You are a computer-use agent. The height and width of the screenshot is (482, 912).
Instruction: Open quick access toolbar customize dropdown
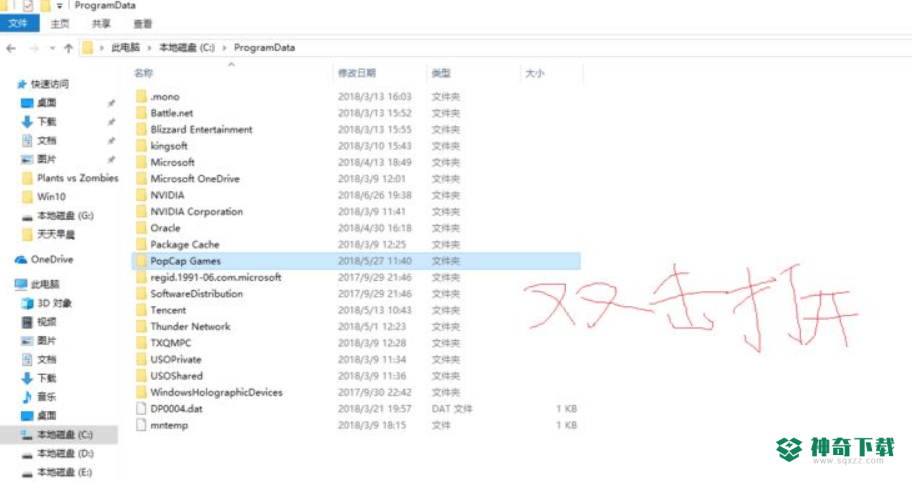pos(59,6)
